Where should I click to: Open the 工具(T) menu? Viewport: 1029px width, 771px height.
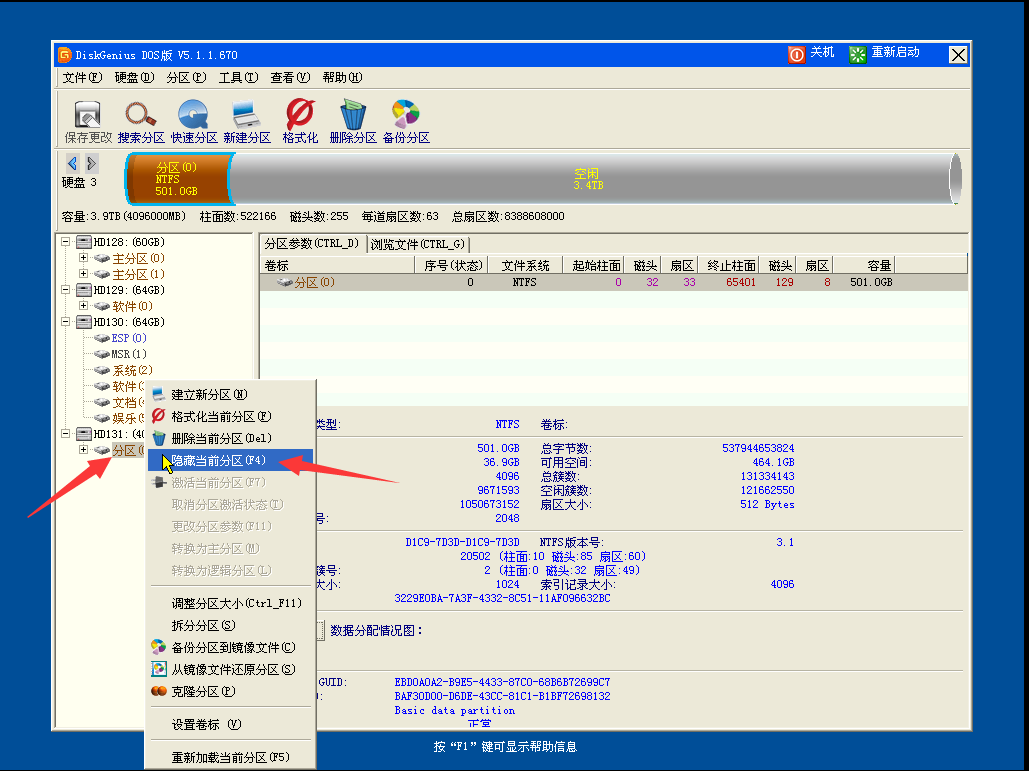click(238, 77)
